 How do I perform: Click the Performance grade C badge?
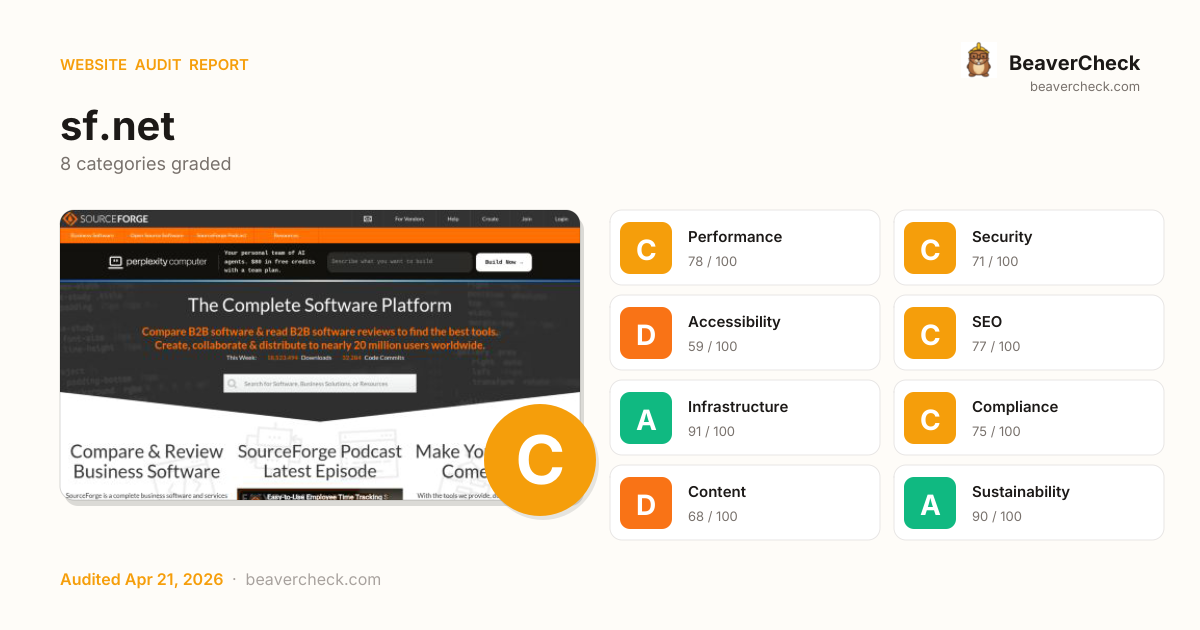click(x=646, y=248)
